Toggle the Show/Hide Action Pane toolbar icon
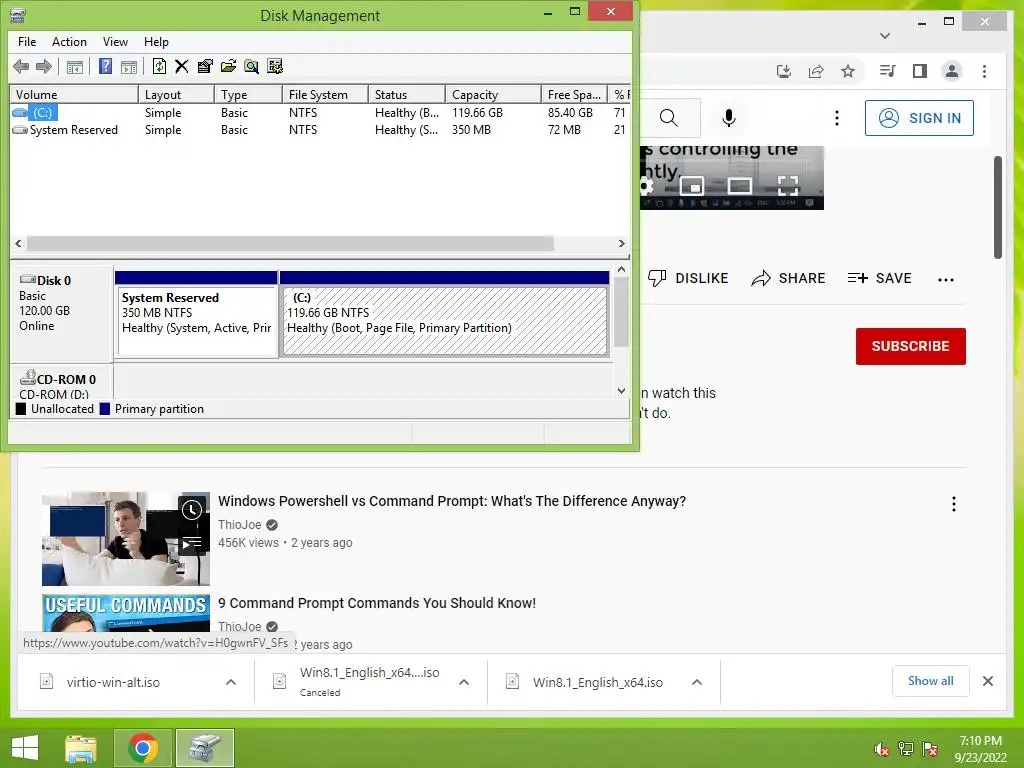Screen dimensions: 1024x768 [129, 67]
